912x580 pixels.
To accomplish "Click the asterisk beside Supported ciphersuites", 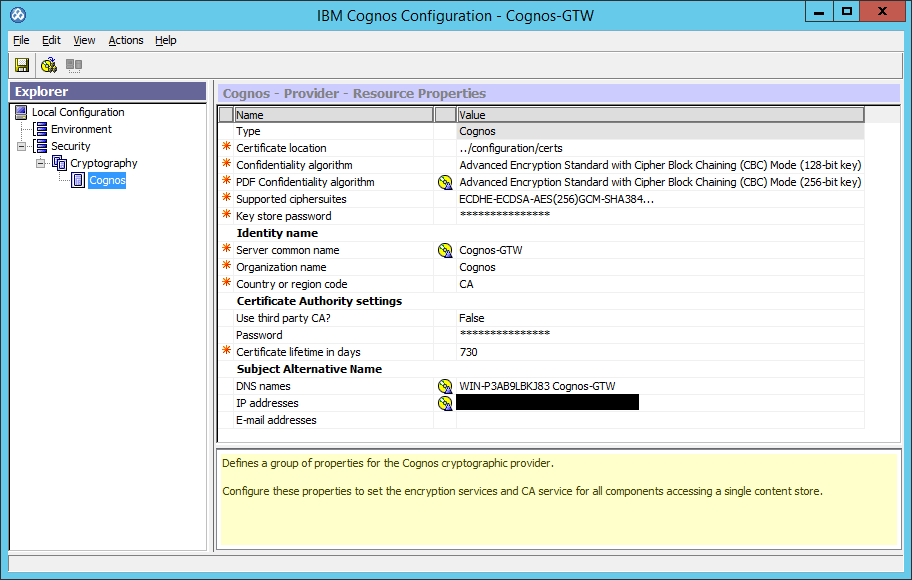I will click(226, 197).
